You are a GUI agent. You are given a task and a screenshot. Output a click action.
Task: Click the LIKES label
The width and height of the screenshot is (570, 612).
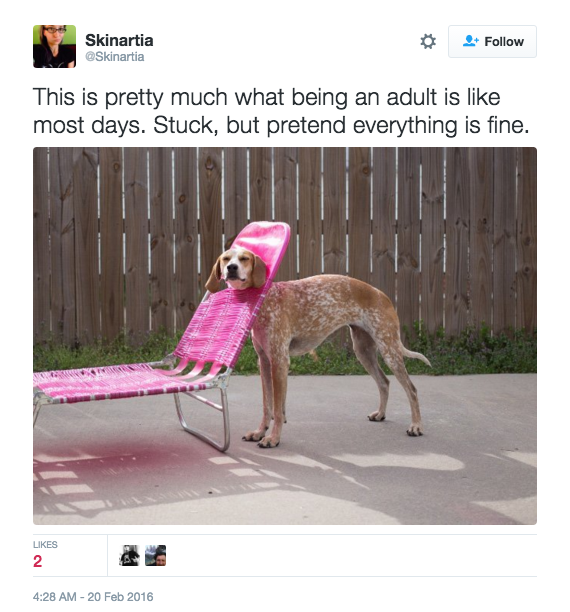click(x=45, y=544)
